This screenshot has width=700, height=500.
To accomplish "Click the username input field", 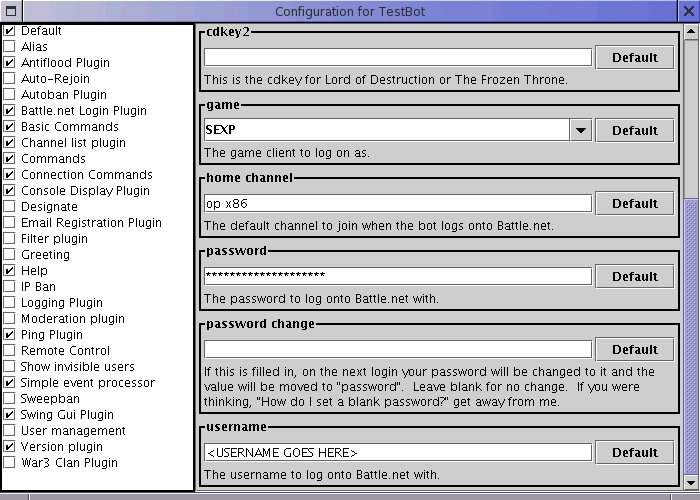I will [x=398, y=453].
